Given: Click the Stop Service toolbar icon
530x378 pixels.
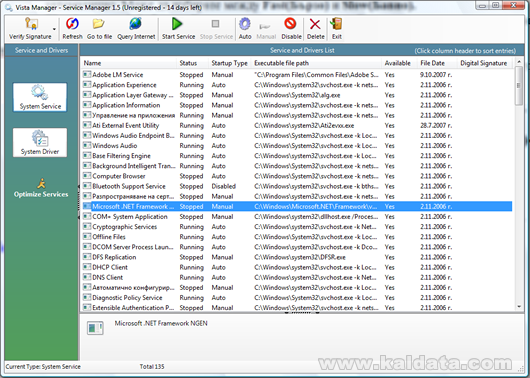Looking at the screenshot, I should tap(215, 24).
